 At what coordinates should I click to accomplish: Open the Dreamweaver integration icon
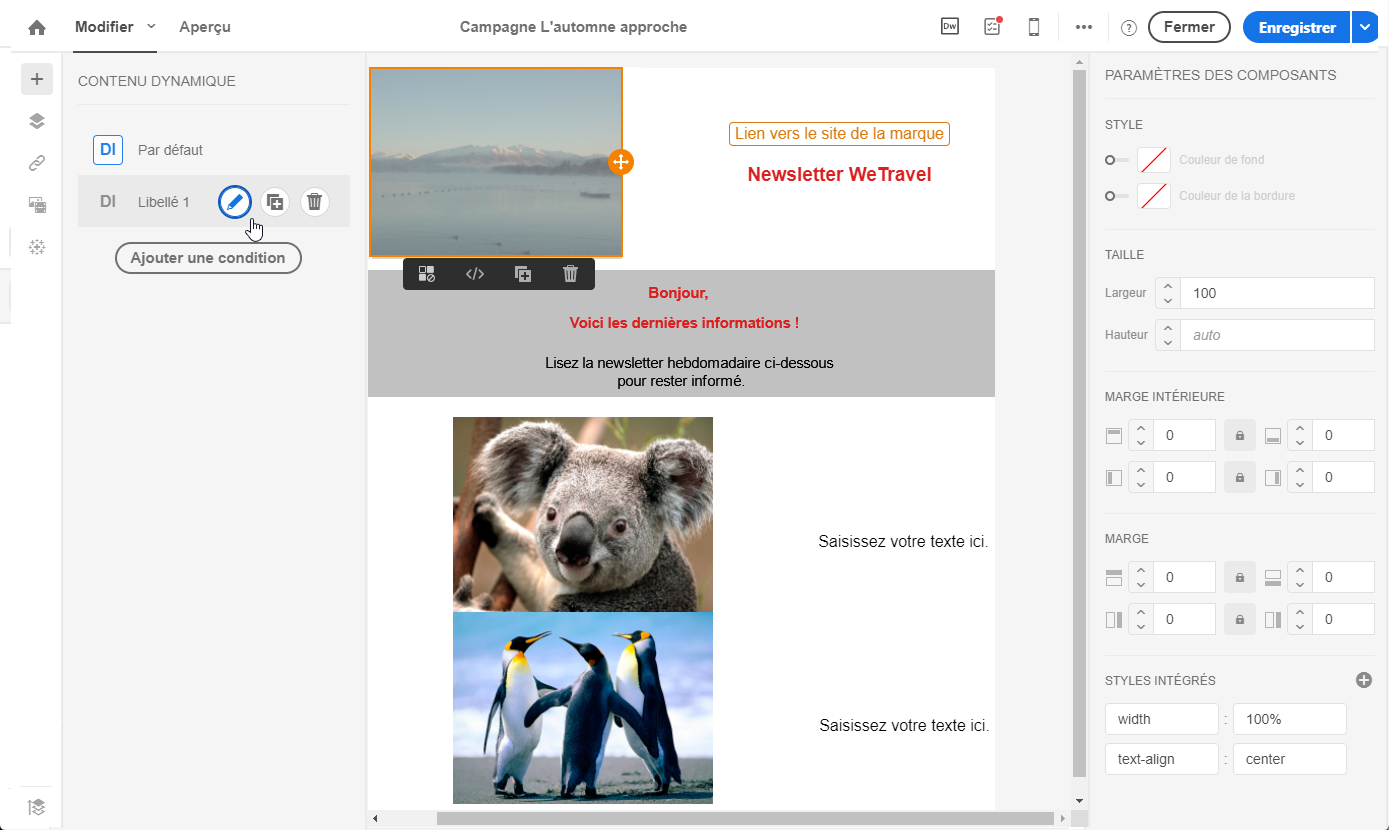coord(950,27)
